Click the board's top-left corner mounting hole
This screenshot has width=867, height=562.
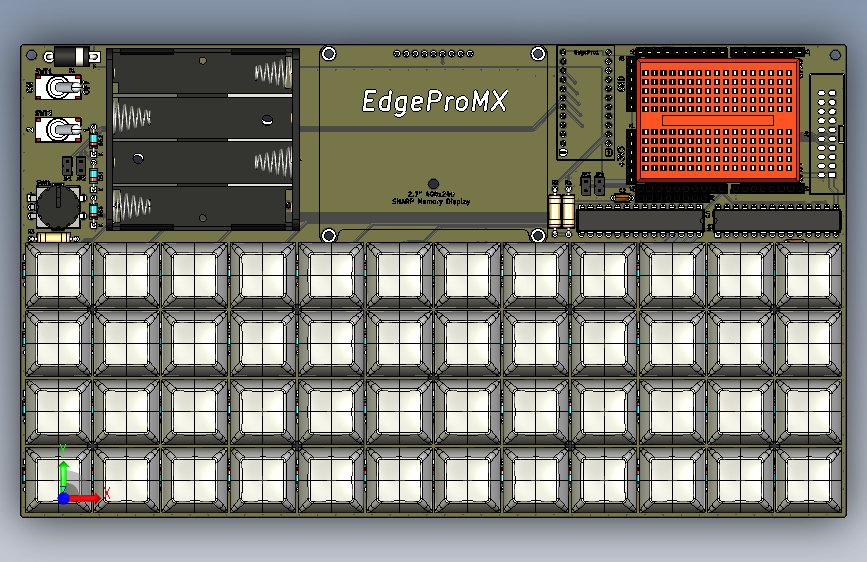[x=32, y=55]
